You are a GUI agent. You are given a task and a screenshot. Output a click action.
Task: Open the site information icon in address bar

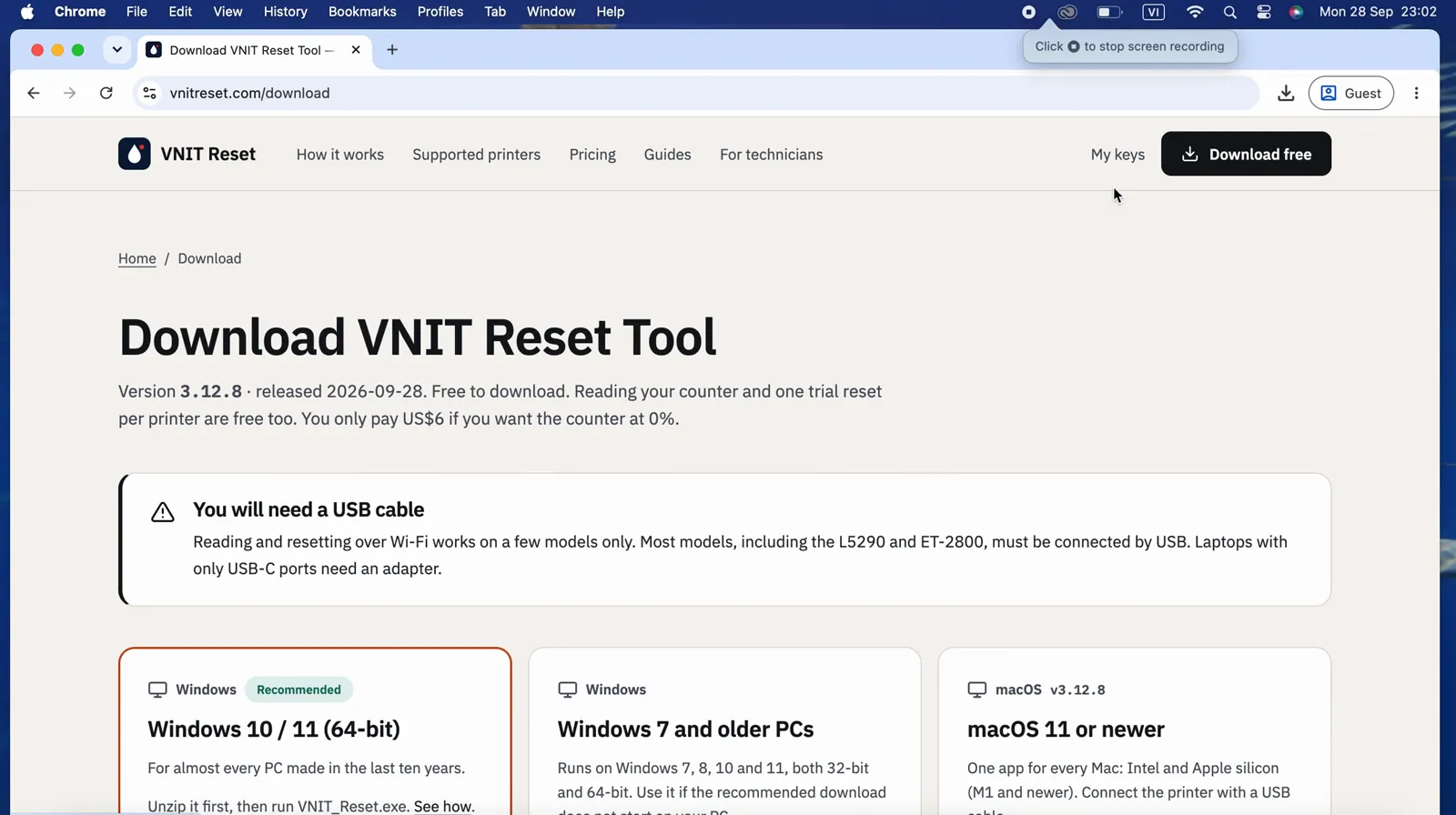point(150,93)
